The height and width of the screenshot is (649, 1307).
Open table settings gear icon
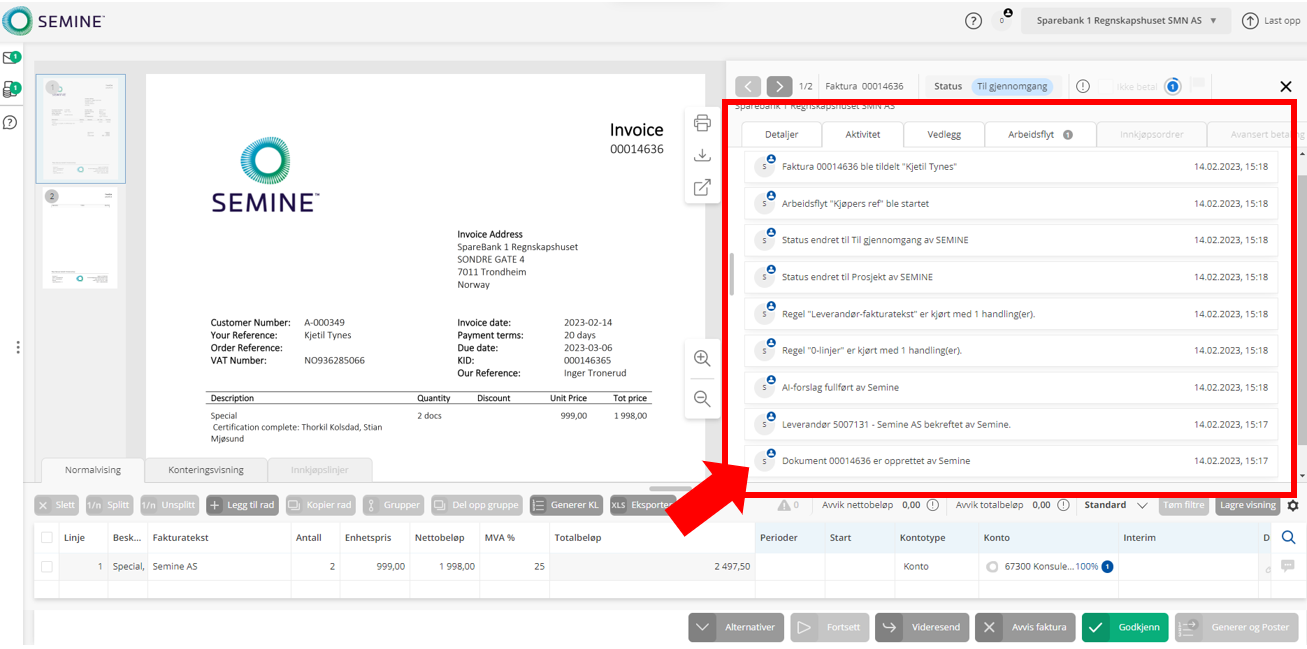click(x=1292, y=505)
